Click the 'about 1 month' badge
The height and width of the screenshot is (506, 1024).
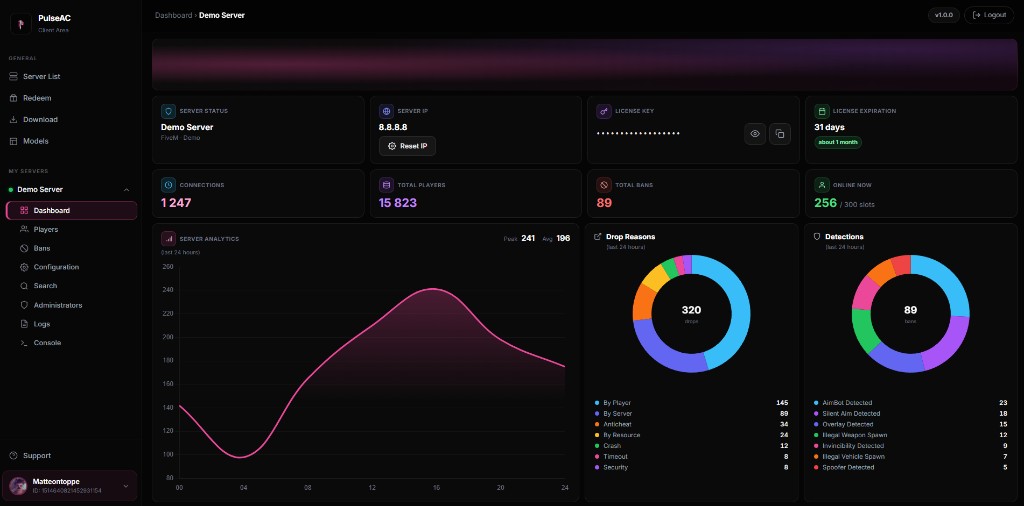838,142
